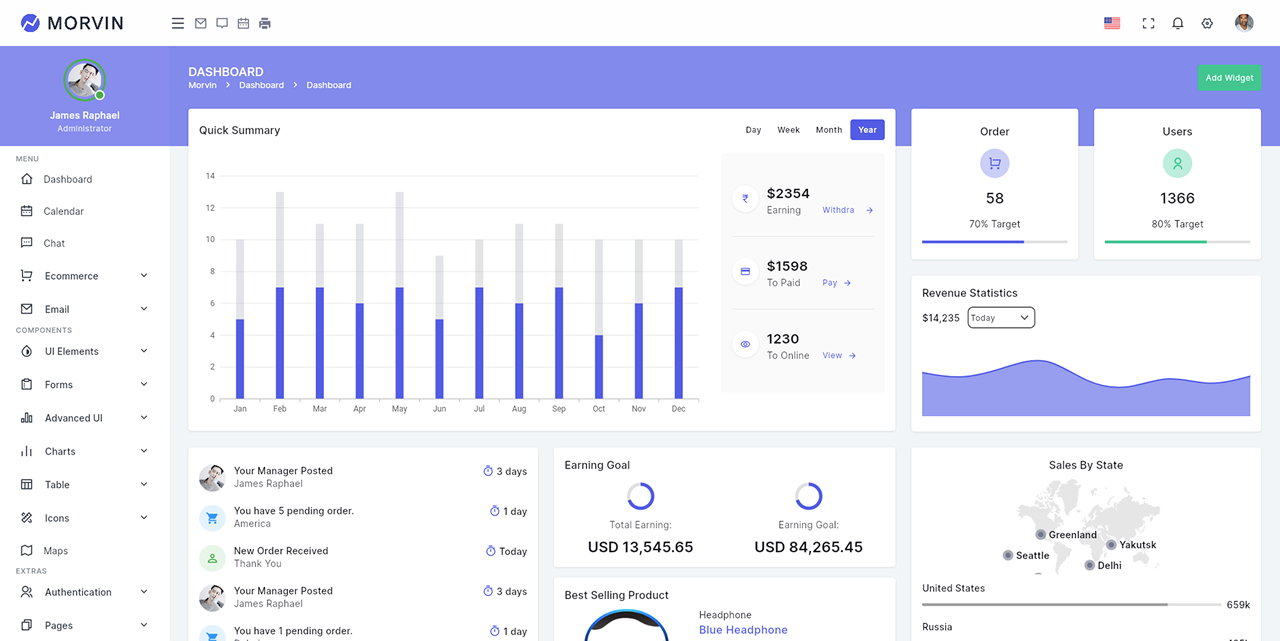Click James Raphael's profile avatar
The image size is (1280, 641).
tap(85, 80)
